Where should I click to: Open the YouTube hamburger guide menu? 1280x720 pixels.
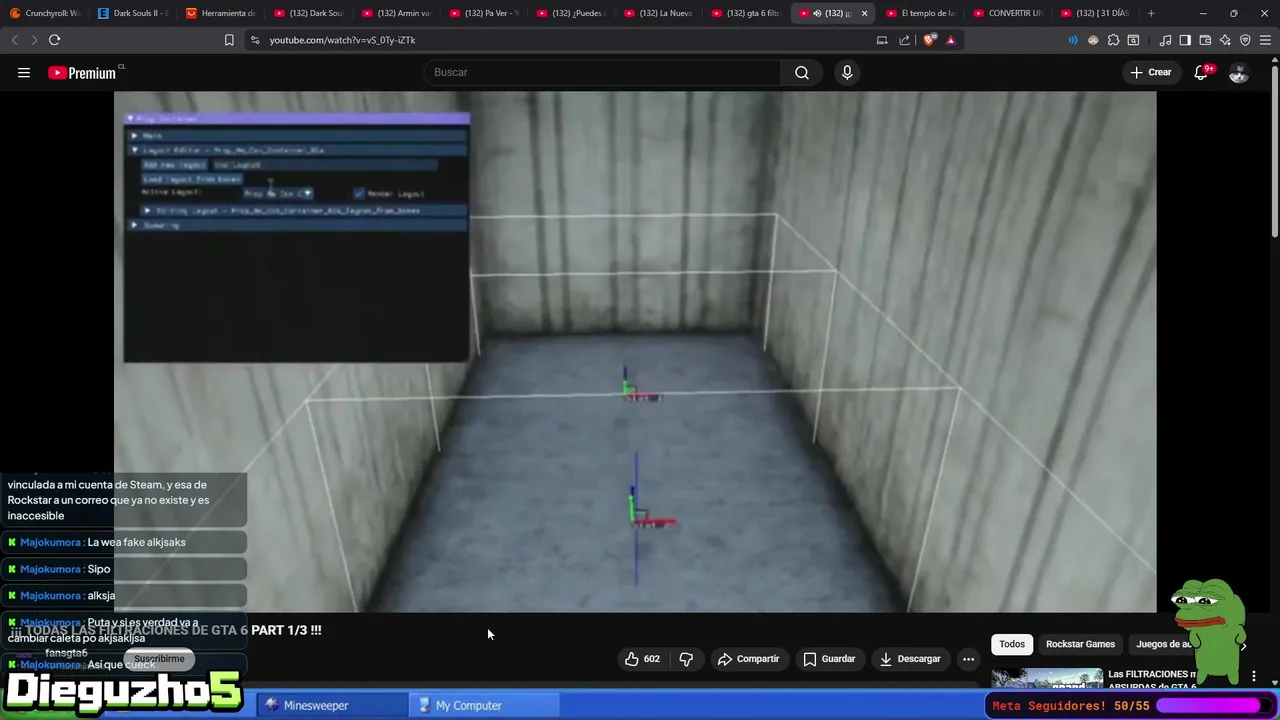(x=24, y=72)
